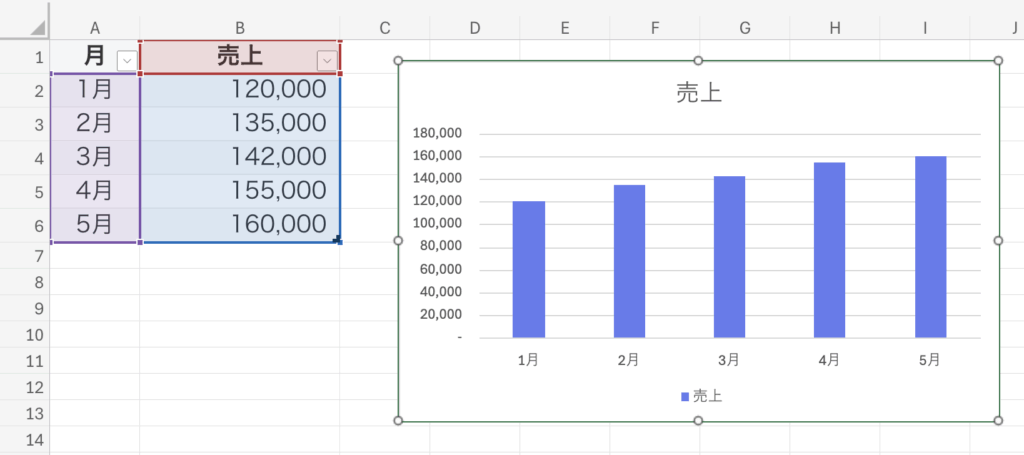Click the 180,000 label on the vertical axis
The height and width of the screenshot is (455, 1024).
coord(436,133)
